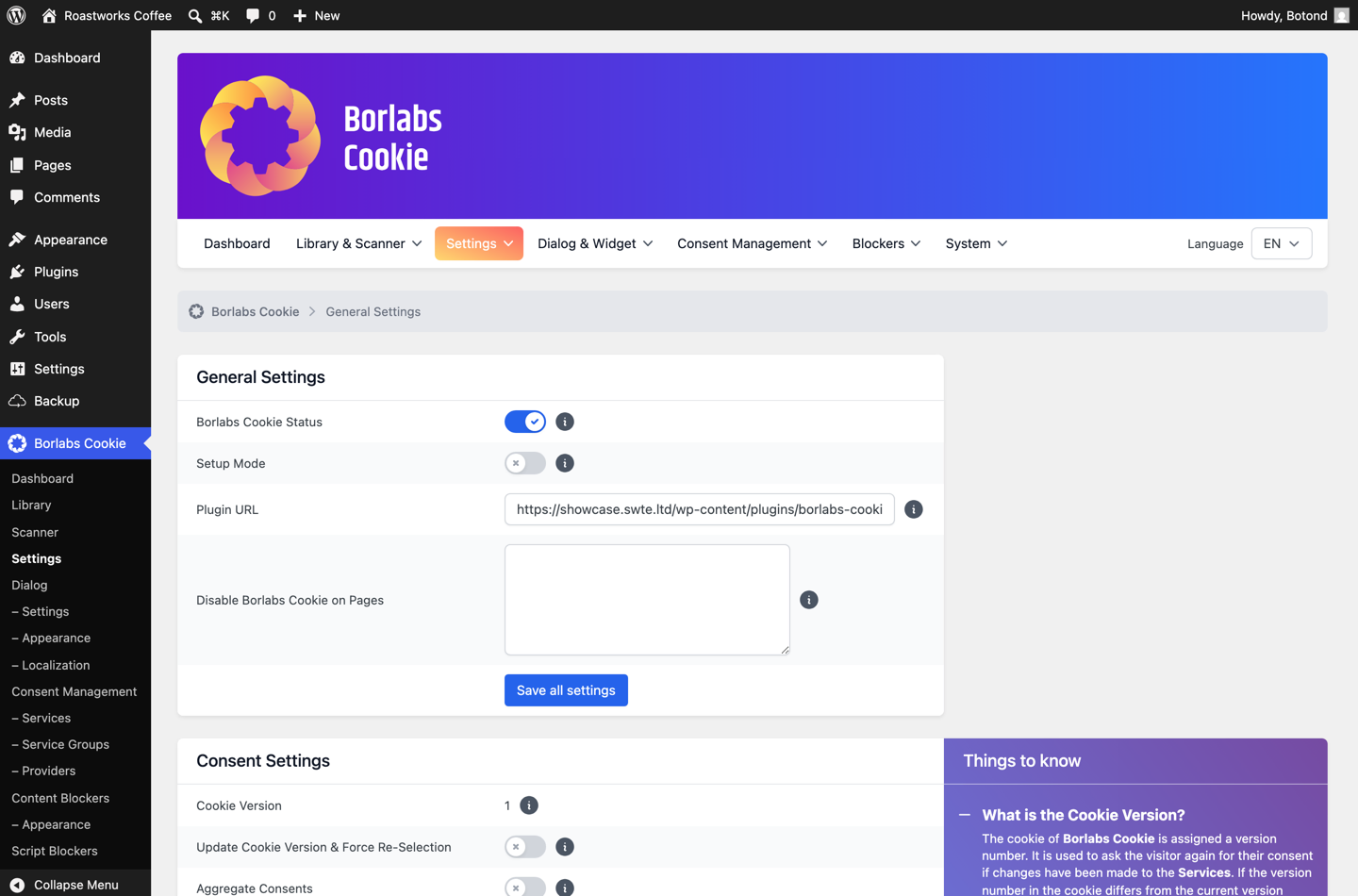1358x896 pixels.
Task: Open Library in Borlabs sidebar submenu
Action: pyautogui.click(x=31, y=506)
